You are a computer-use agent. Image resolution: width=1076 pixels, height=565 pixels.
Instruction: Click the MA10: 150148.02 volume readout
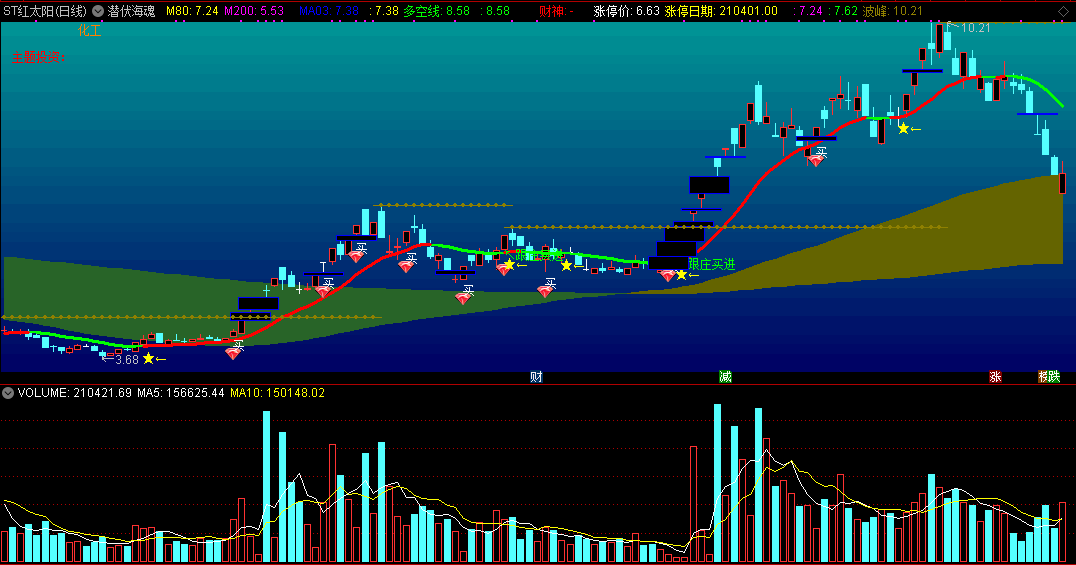pos(277,393)
